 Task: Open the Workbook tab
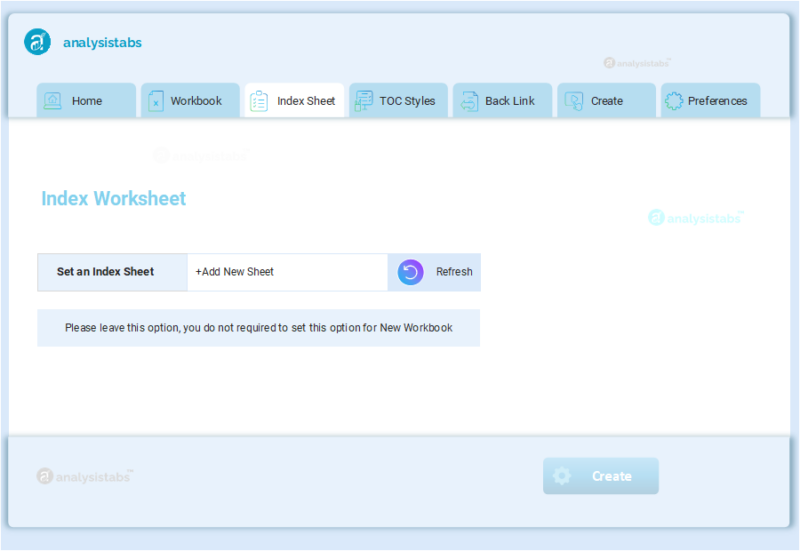click(x=196, y=101)
